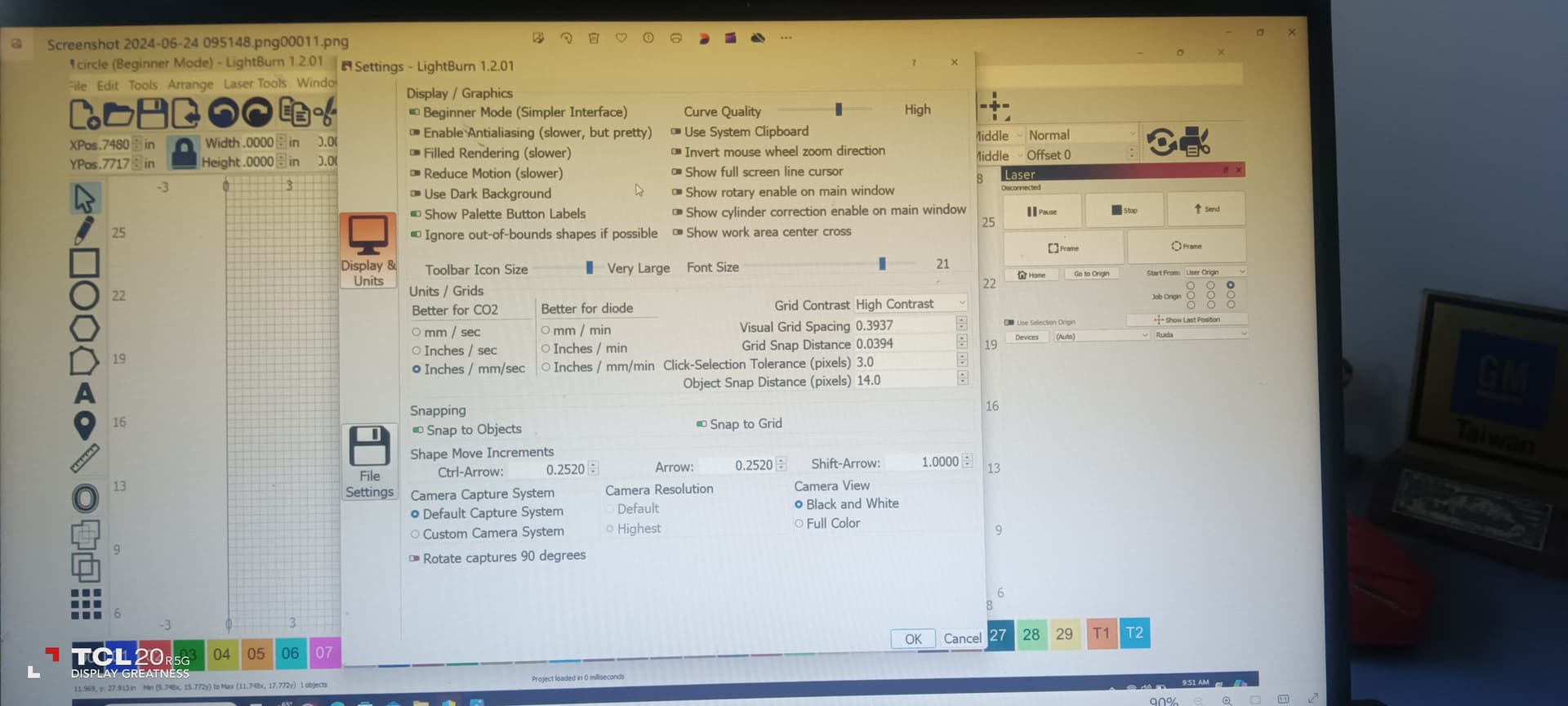Image resolution: width=1568 pixels, height=706 pixels.
Task: Click the Curve Quality slider handle
Action: pyautogui.click(x=839, y=109)
